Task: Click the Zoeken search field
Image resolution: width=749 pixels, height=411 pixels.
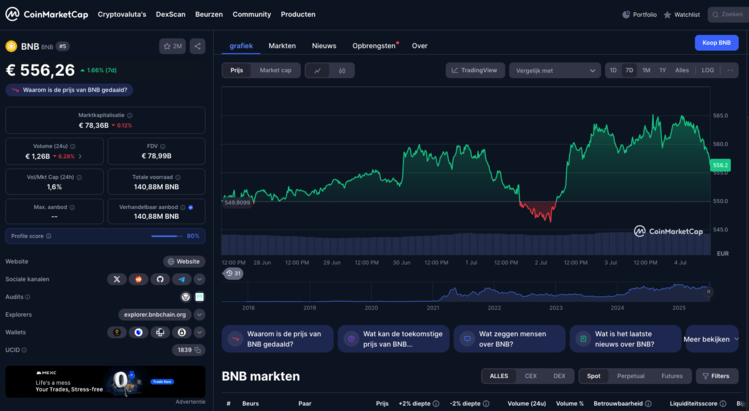Action: 728,15
